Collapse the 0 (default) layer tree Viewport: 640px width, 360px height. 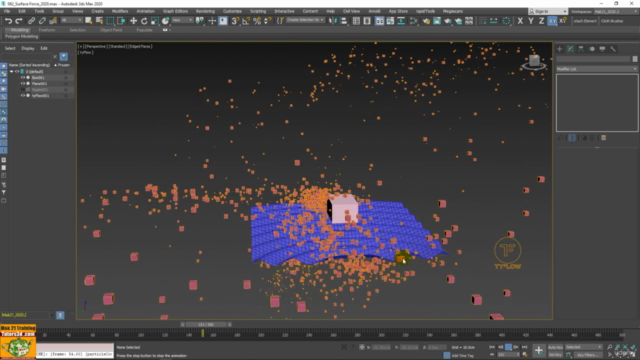click(11, 71)
